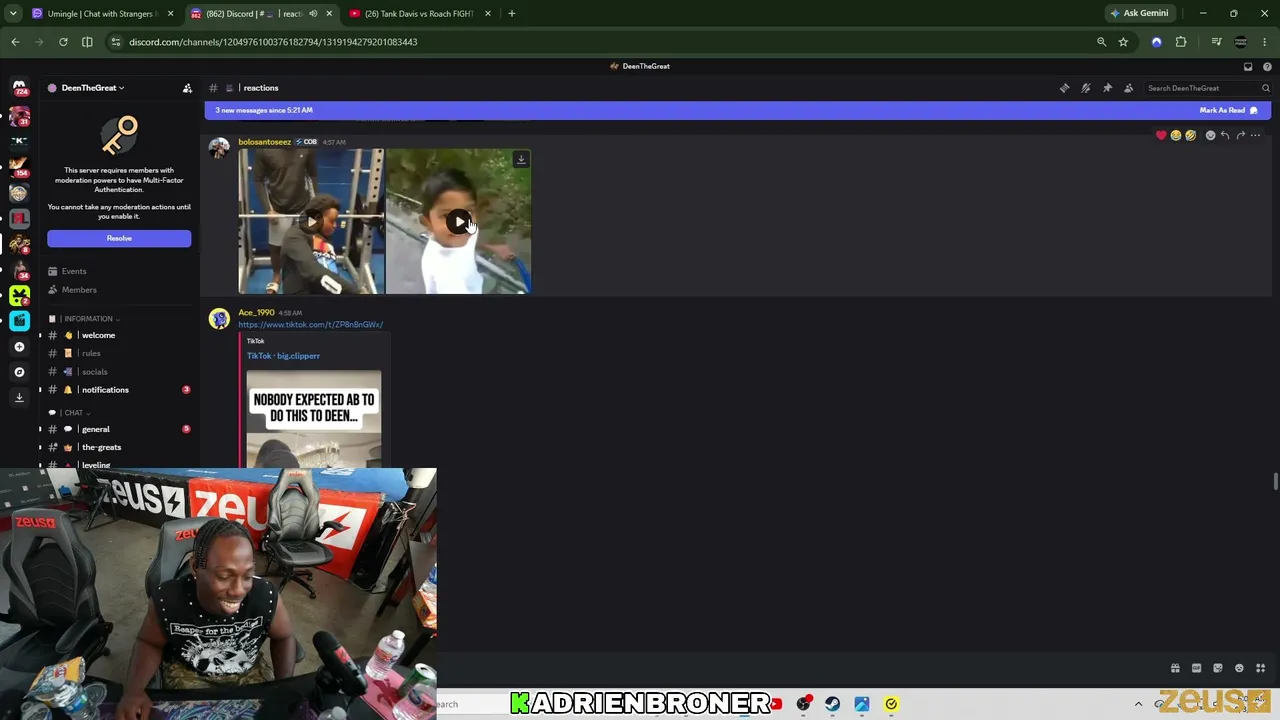Viewport: 1280px width, 720px height.
Task: Click the Resolve button
Action: click(119, 238)
